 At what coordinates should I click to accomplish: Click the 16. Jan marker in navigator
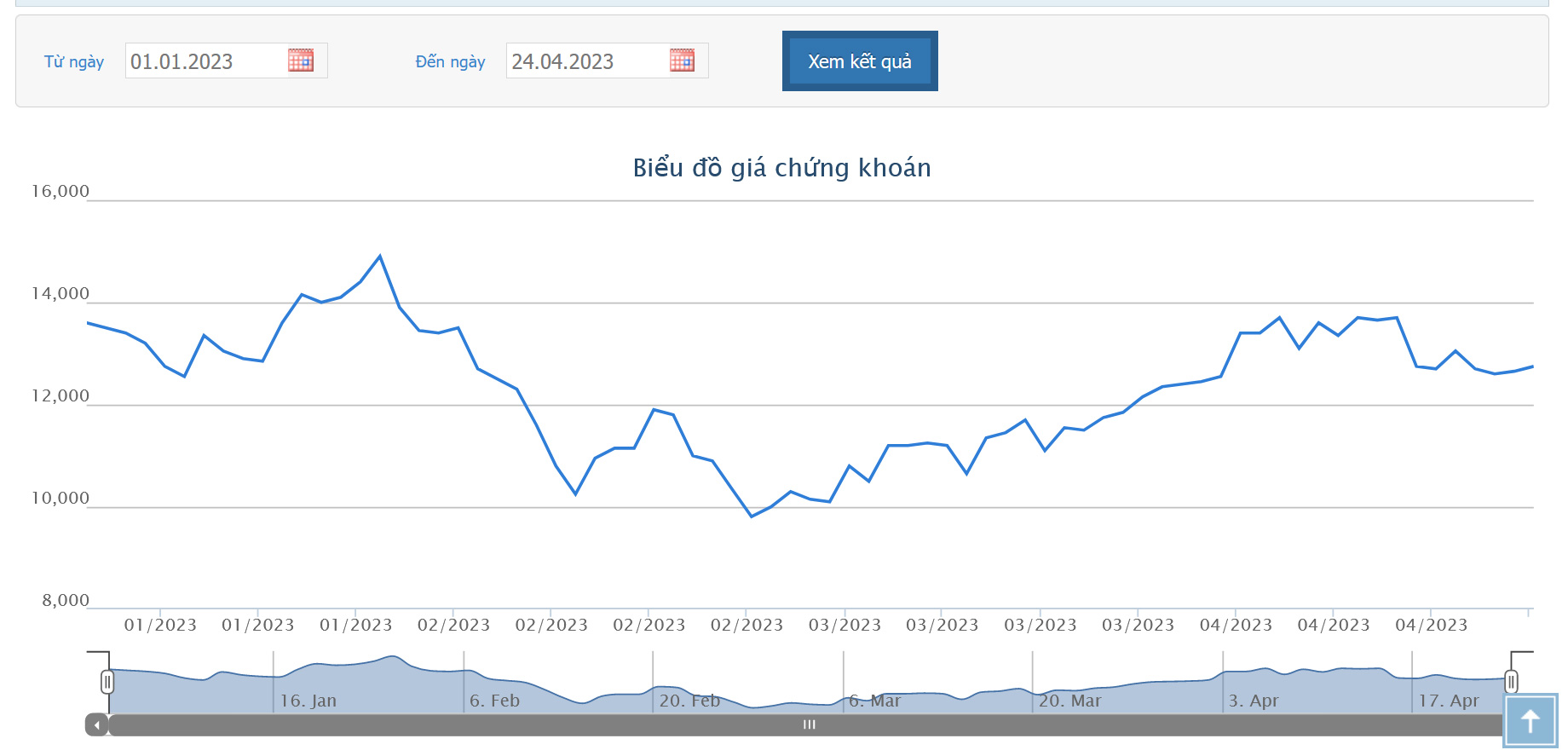point(308,701)
